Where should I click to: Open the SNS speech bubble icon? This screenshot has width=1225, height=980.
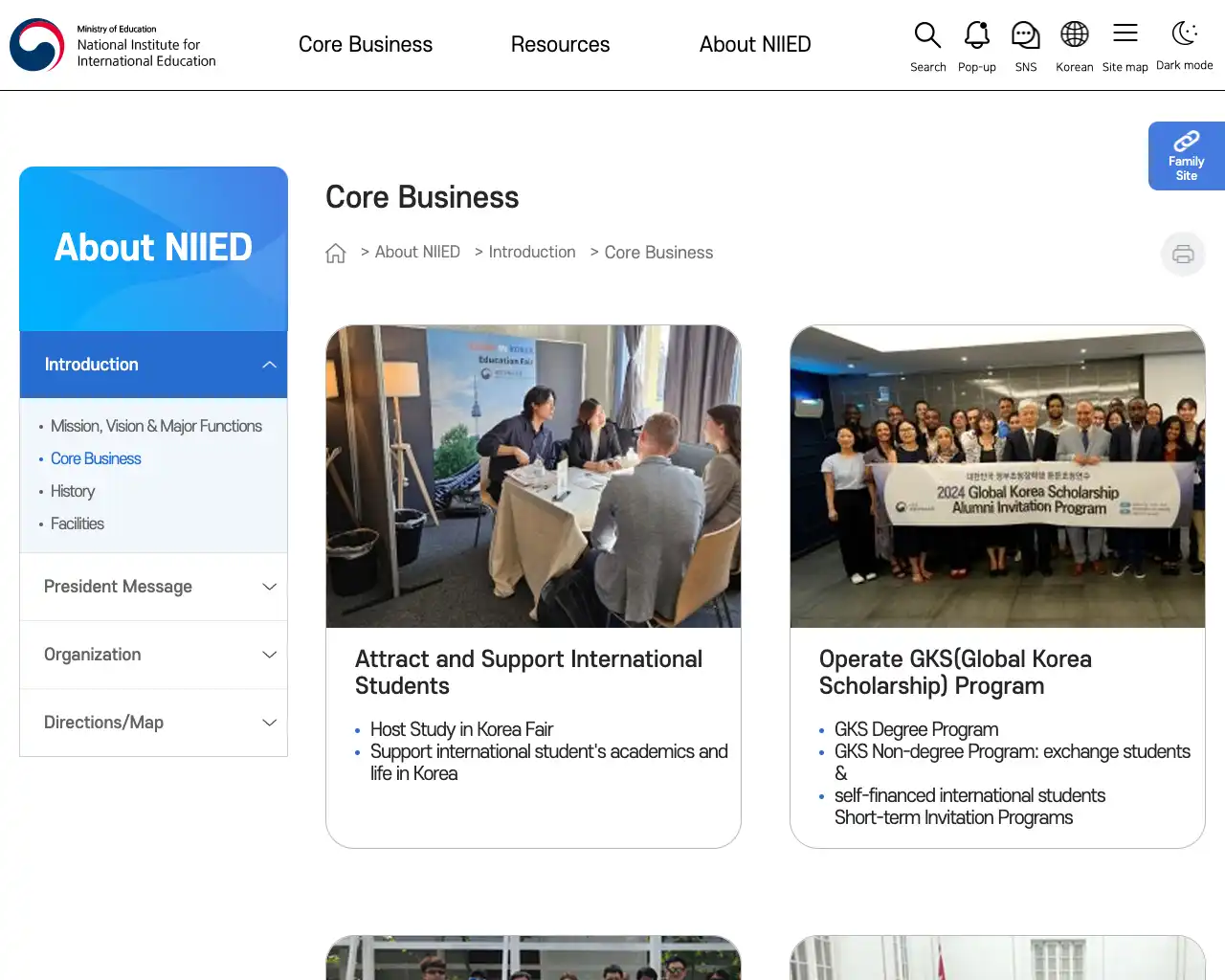pos(1025,35)
